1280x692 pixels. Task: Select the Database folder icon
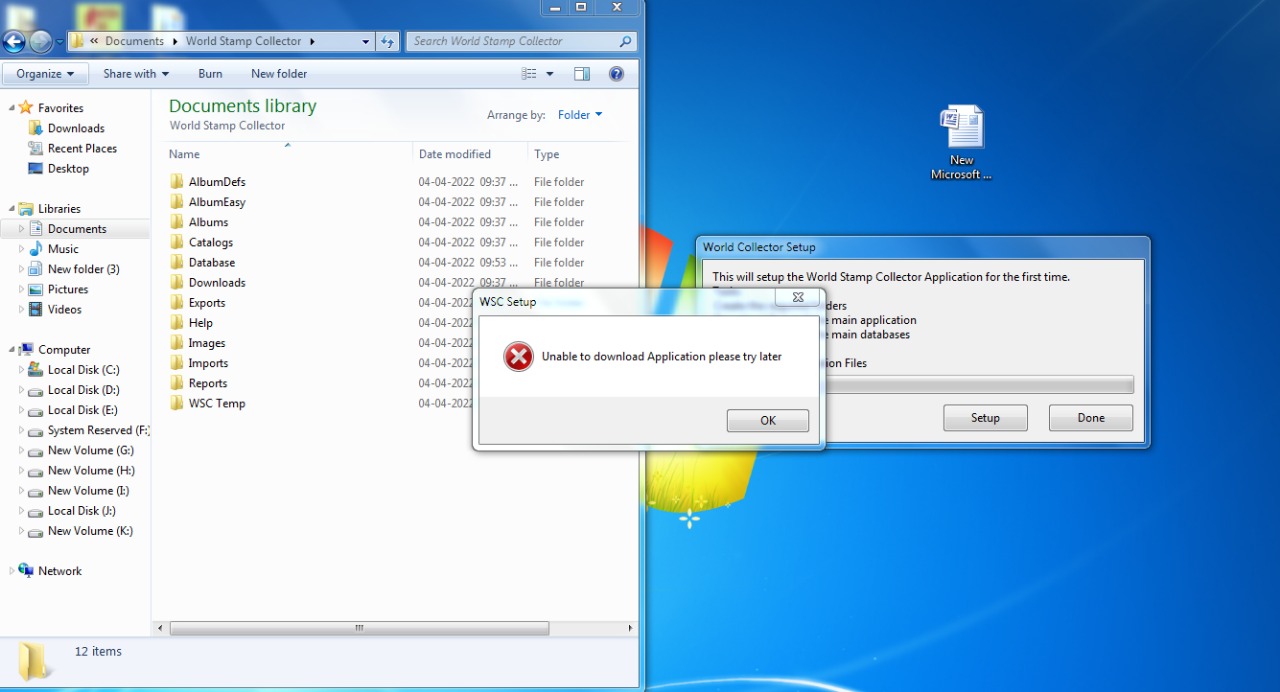click(x=177, y=262)
